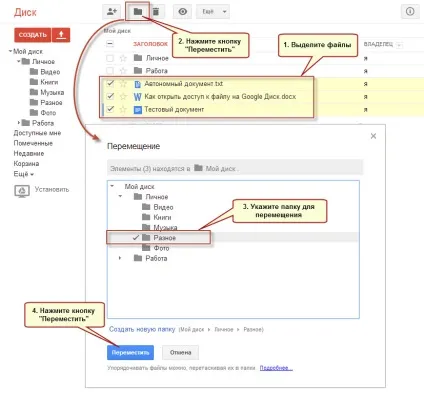Check the checkbox for the Личное row
The height and width of the screenshot is (398, 424).
pyautogui.click(x=110, y=58)
